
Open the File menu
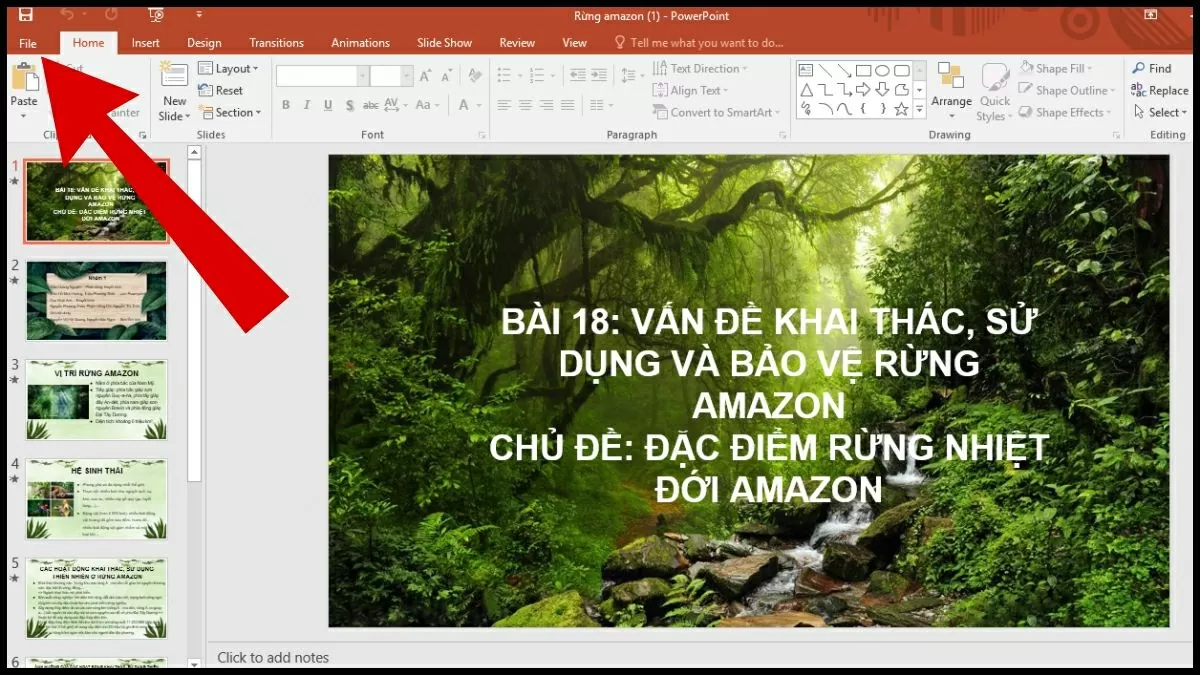point(28,42)
